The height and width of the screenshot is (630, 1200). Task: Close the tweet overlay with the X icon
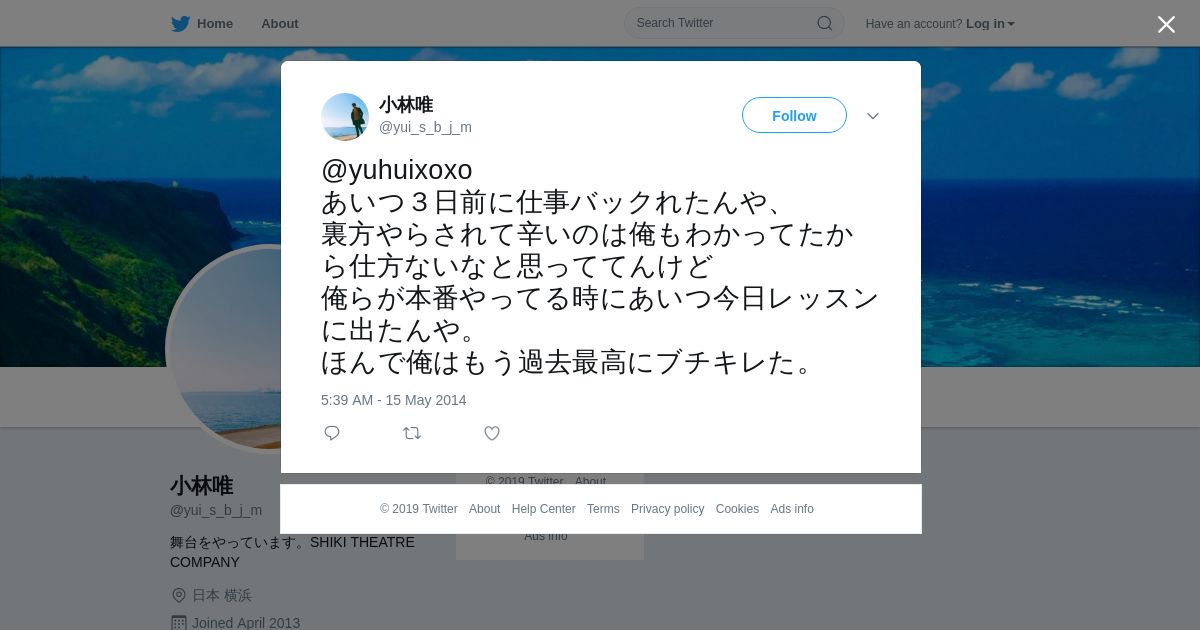coord(1166,24)
